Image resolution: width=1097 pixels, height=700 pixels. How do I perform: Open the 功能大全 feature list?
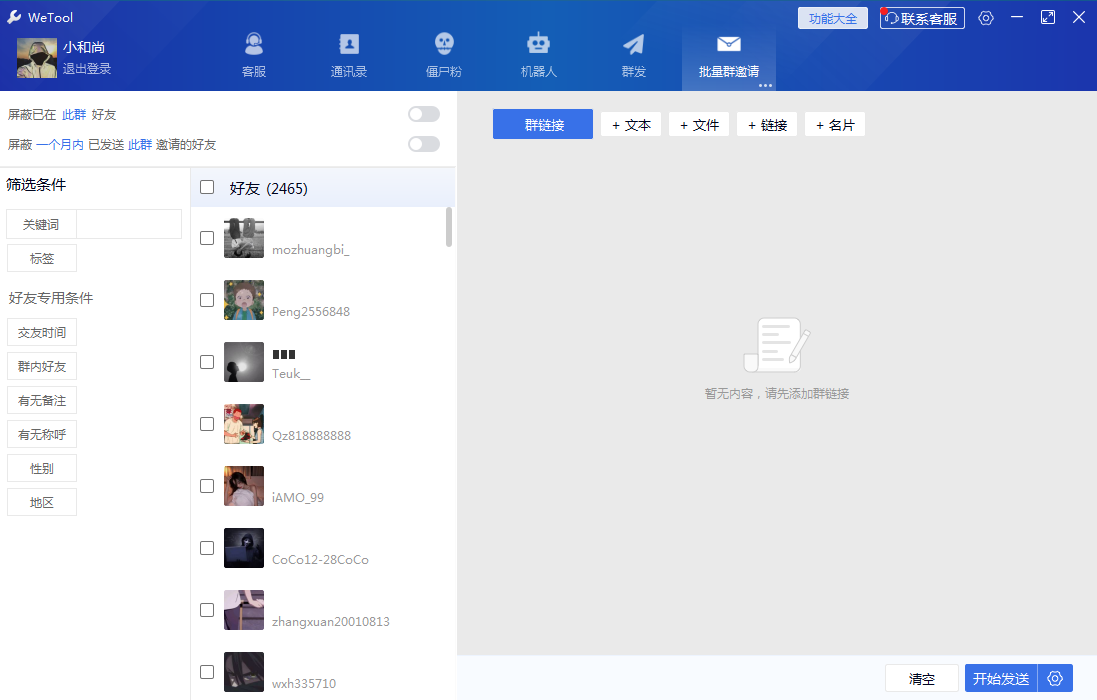point(832,18)
